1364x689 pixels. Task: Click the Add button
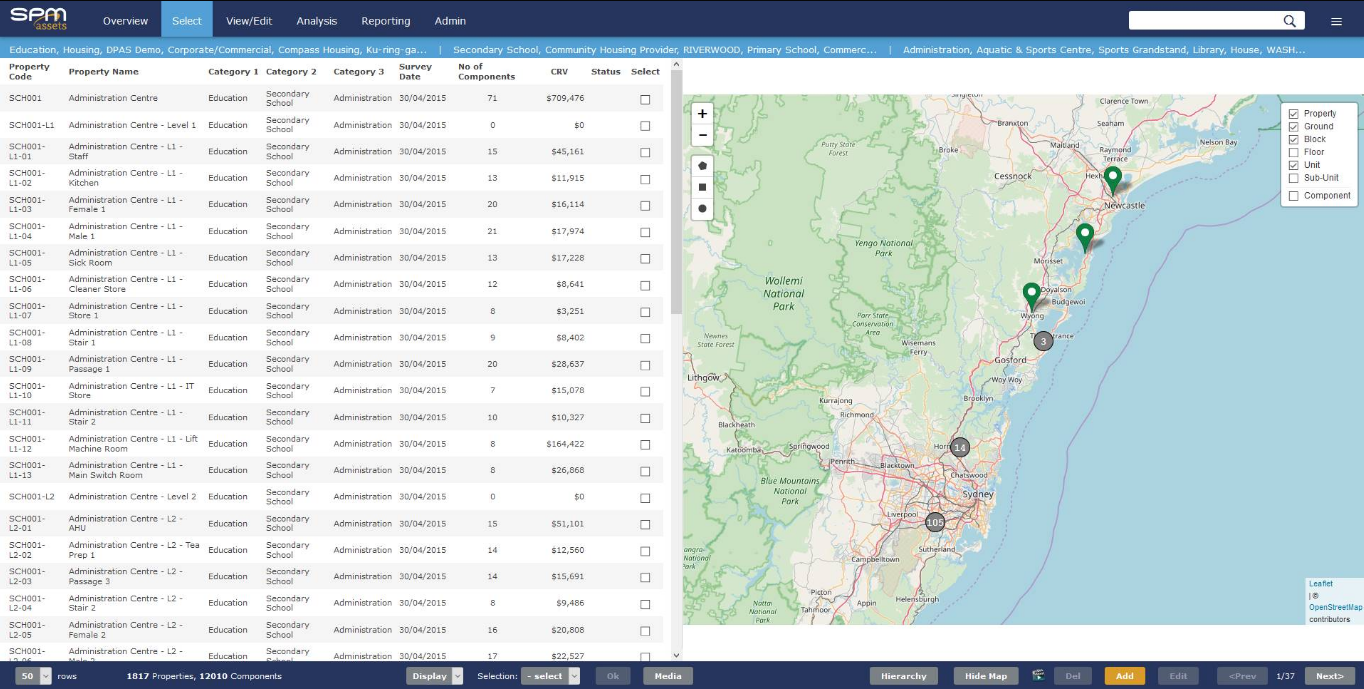1124,676
